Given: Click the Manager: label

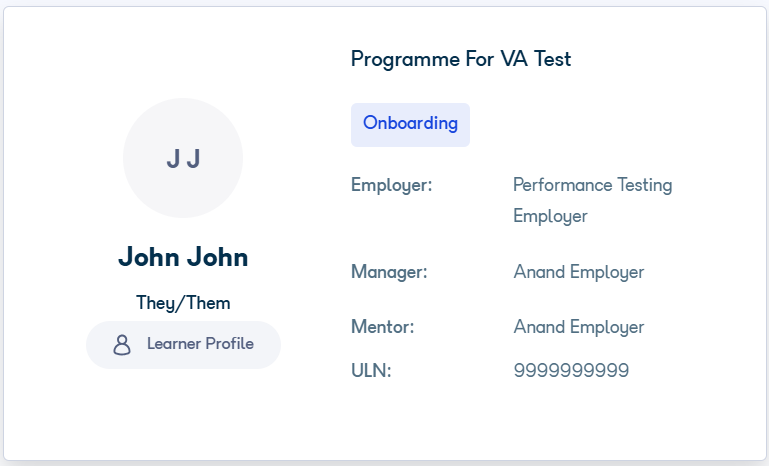Looking at the screenshot, I should 389,272.
